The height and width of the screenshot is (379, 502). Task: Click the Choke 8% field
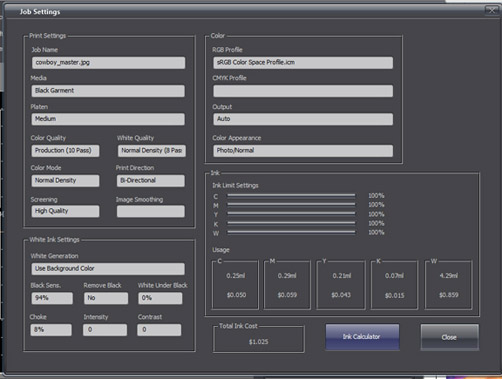pyautogui.click(x=51, y=330)
